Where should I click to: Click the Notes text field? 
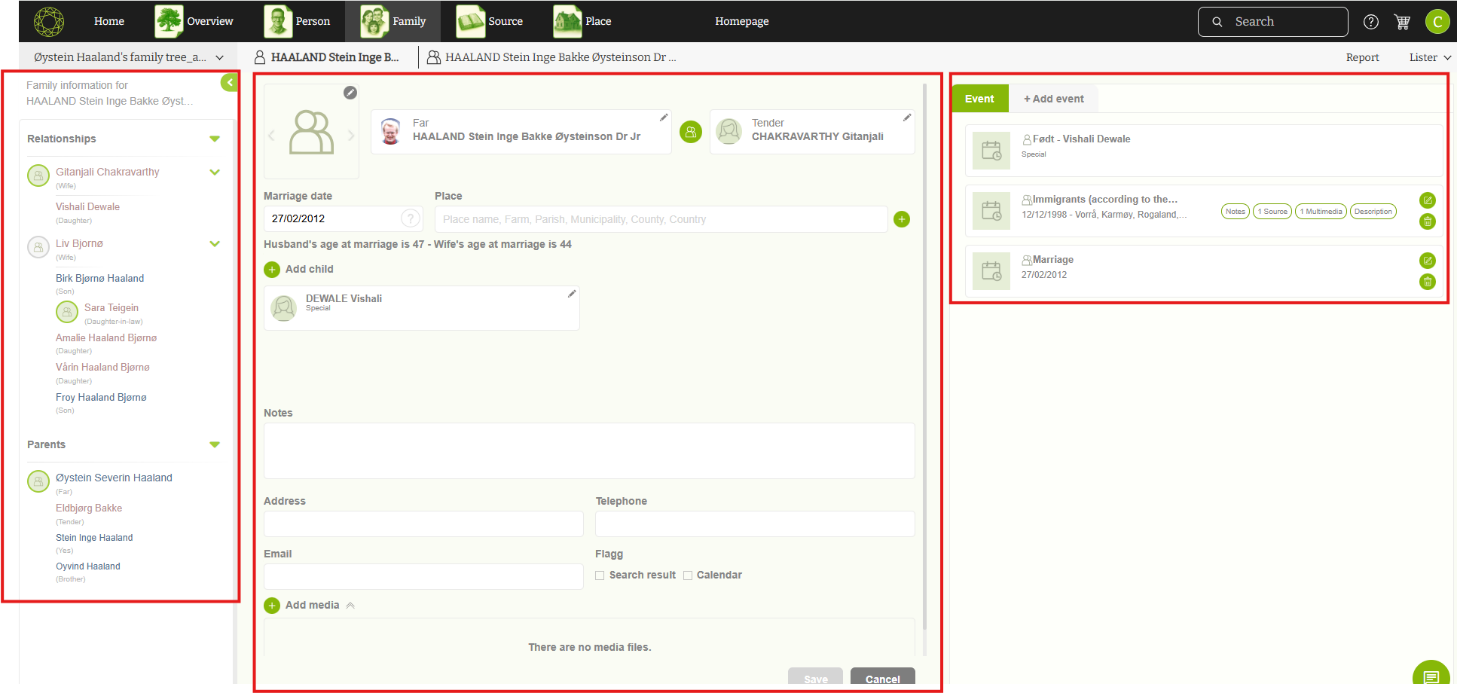click(x=589, y=450)
